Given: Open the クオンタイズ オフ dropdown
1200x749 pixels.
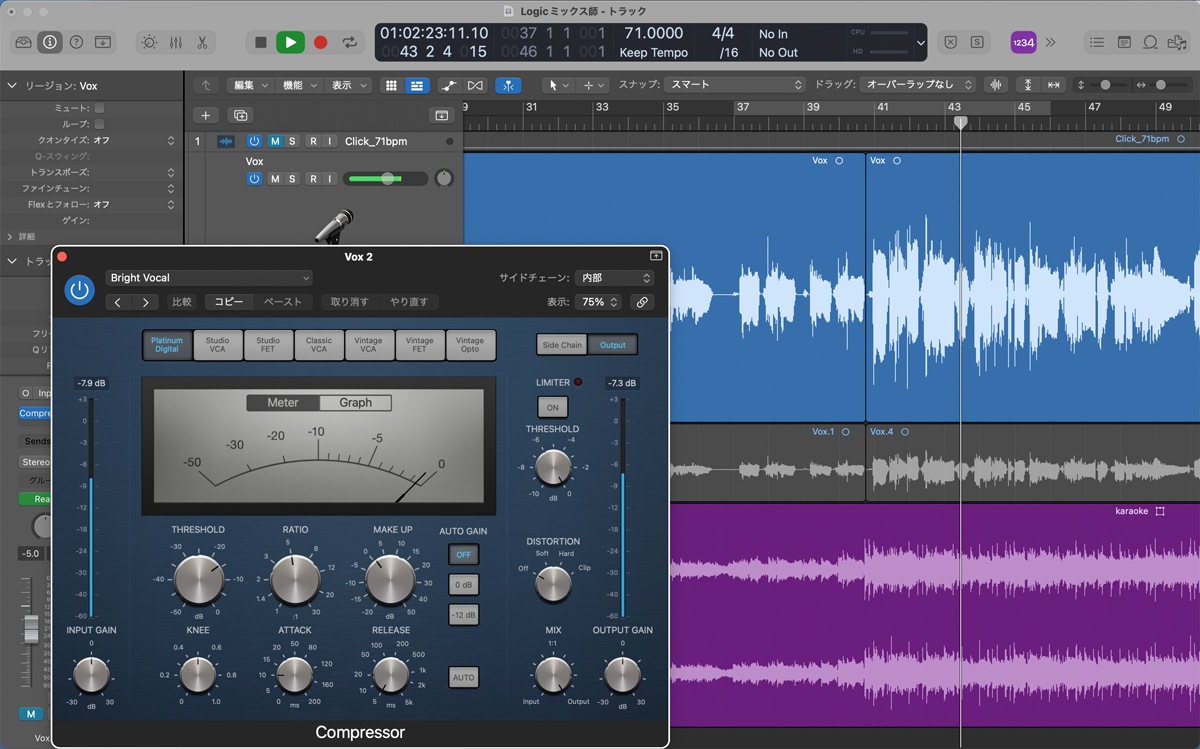Looking at the screenshot, I should 134,140.
